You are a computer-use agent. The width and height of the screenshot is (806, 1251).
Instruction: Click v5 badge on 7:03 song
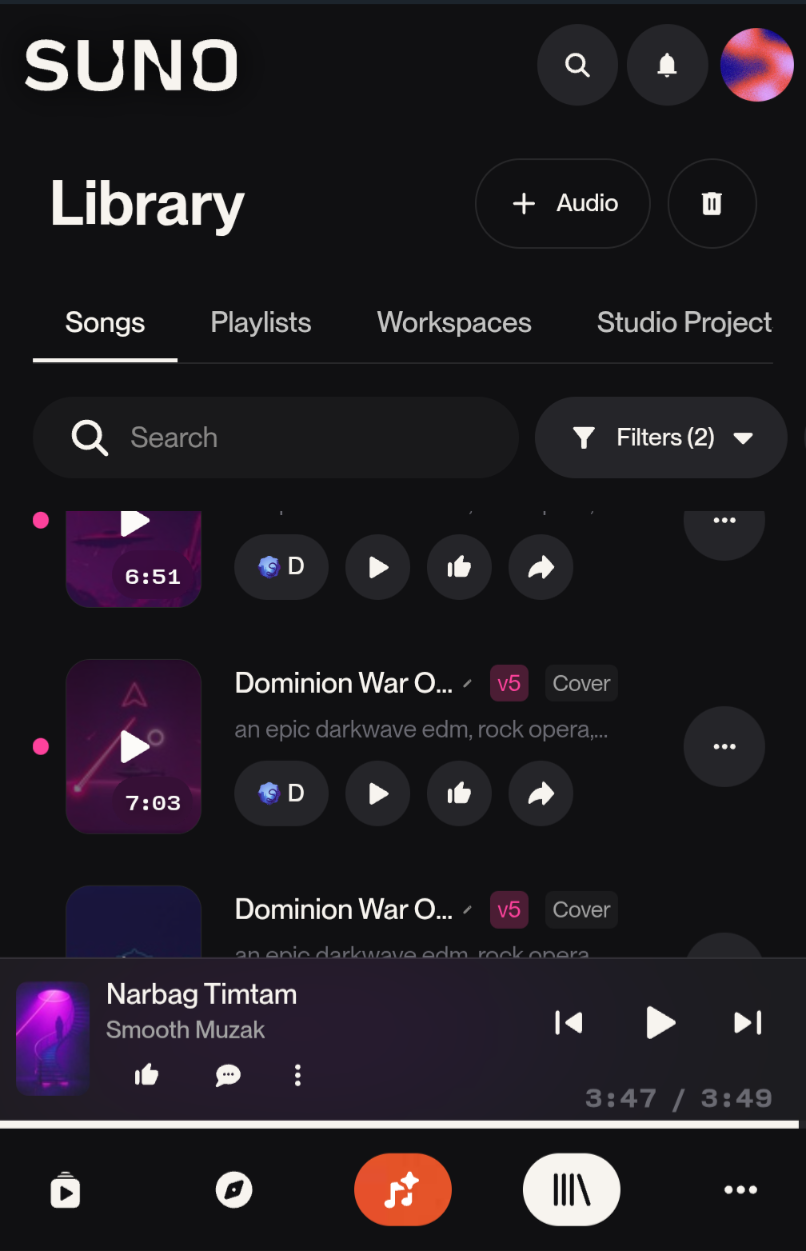click(509, 683)
